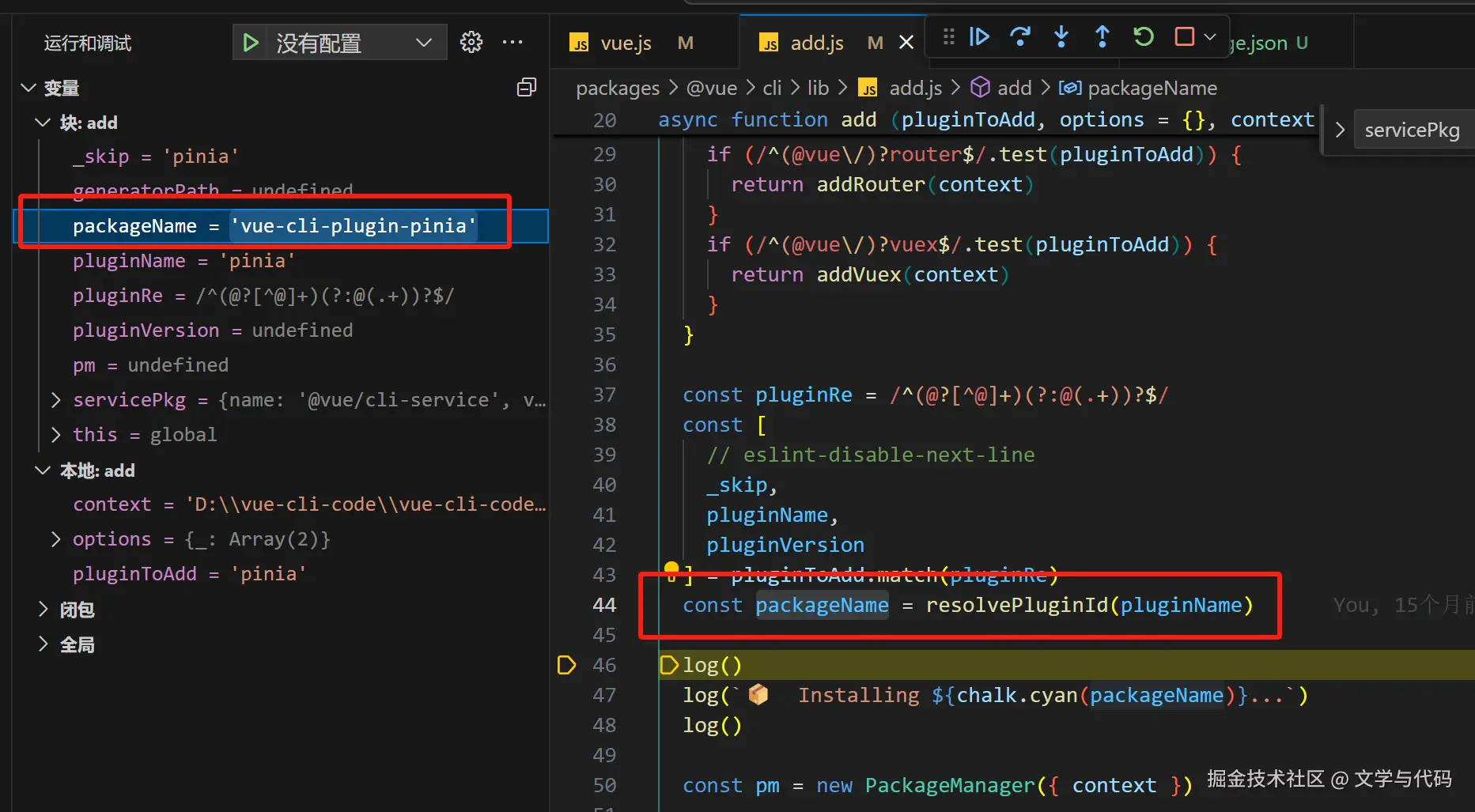Click the Step Into debug icon
Image resolution: width=1475 pixels, height=812 pixels.
point(1061,36)
